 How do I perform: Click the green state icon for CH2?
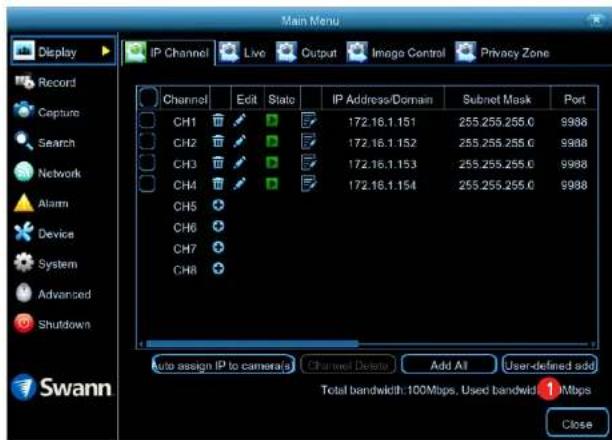272,141
